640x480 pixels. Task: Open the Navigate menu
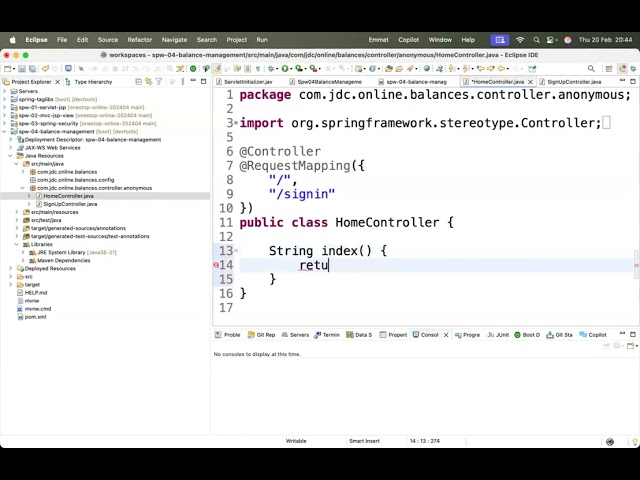174,40
